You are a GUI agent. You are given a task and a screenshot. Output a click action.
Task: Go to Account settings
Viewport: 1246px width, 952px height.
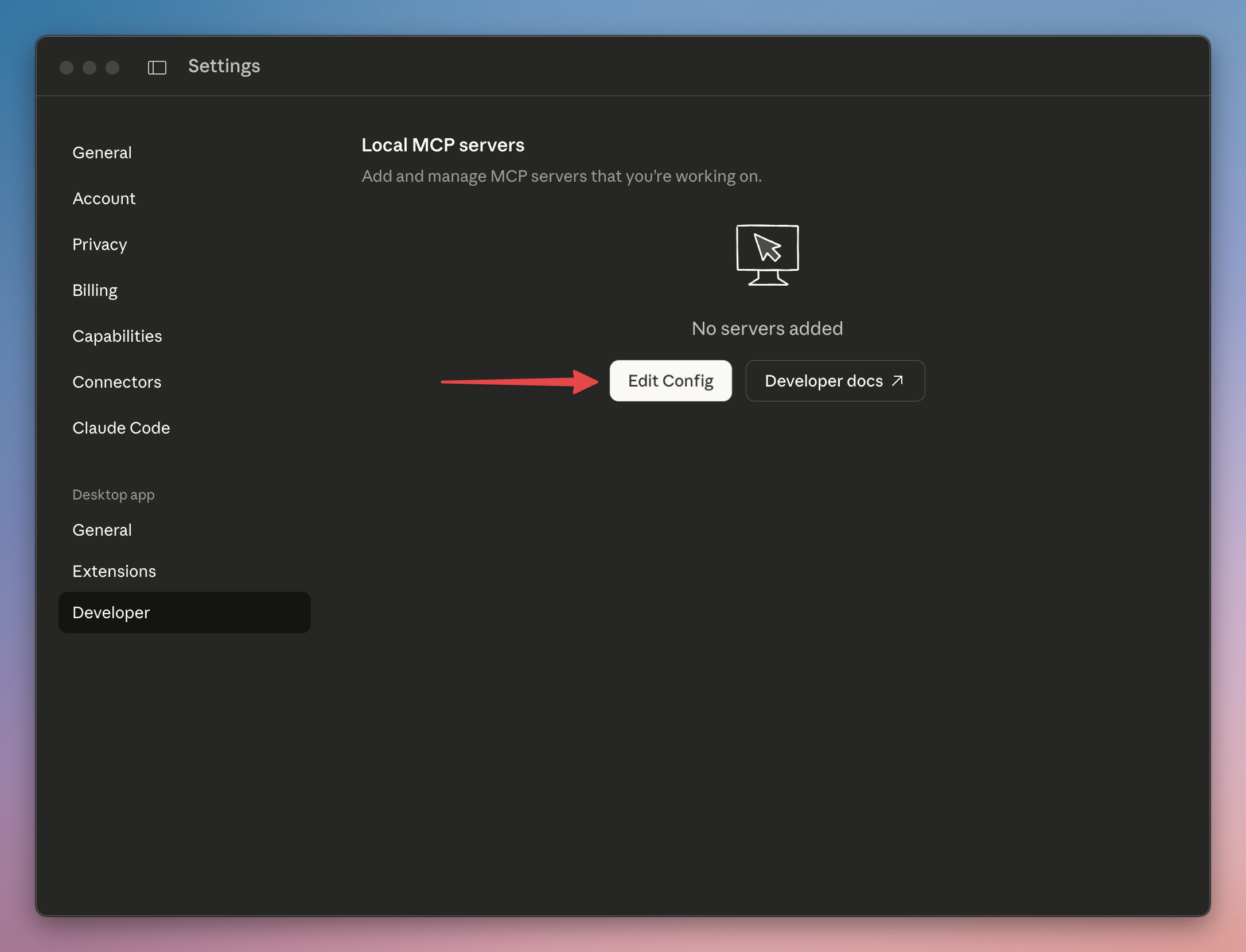pos(104,198)
